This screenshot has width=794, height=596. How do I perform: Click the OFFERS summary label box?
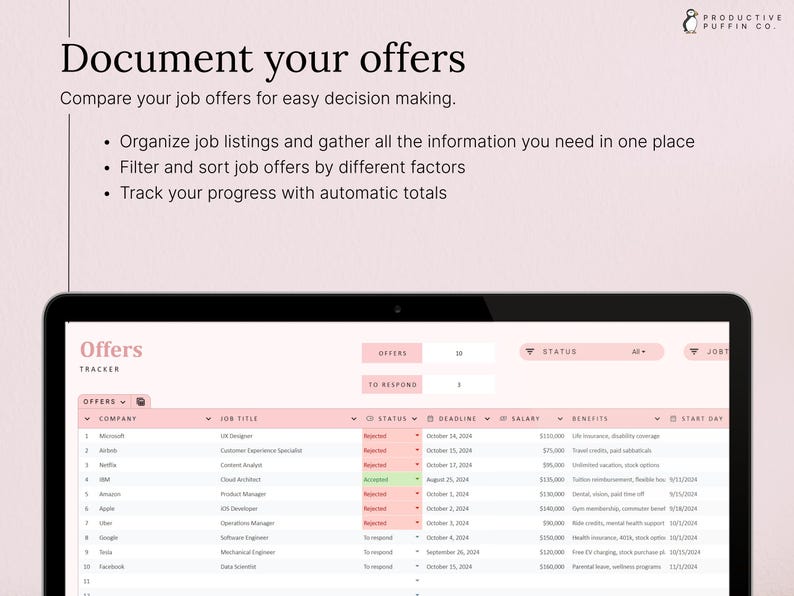coord(392,353)
